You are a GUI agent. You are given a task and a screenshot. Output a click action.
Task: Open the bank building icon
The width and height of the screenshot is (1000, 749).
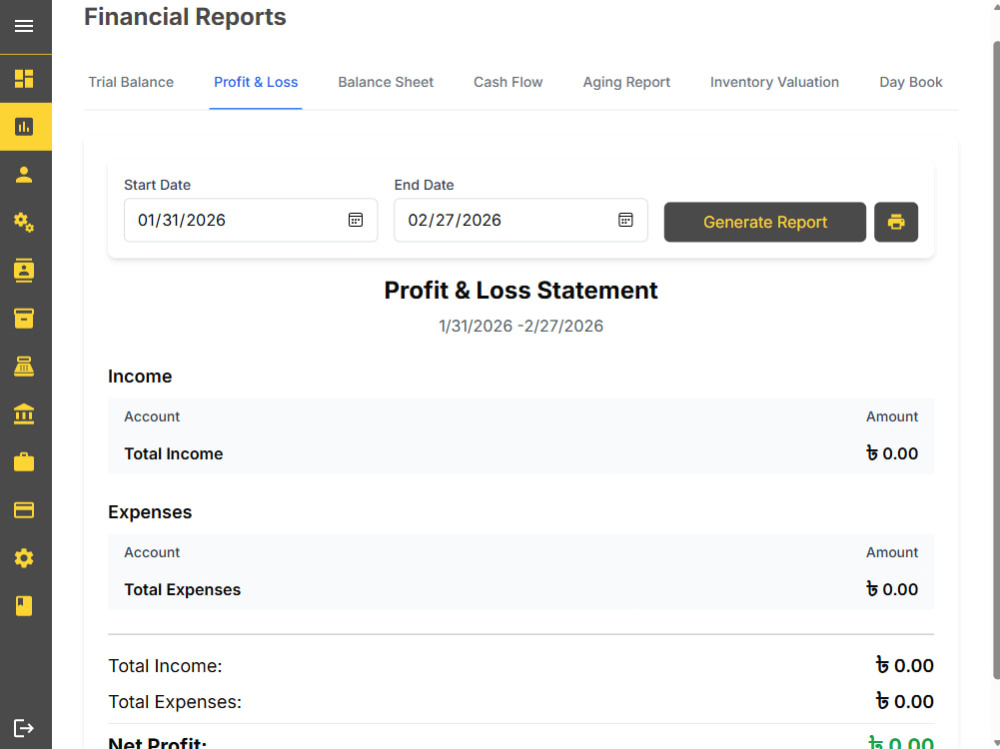tap(24, 414)
